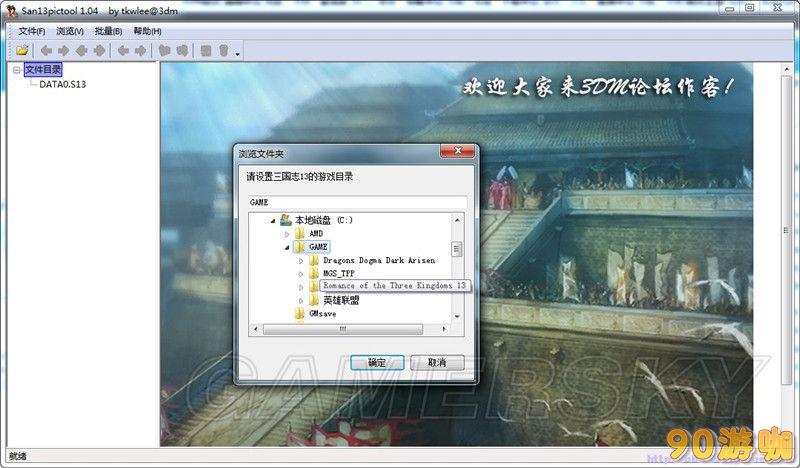Expand the 英雄联盟 folder

(301, 301)
